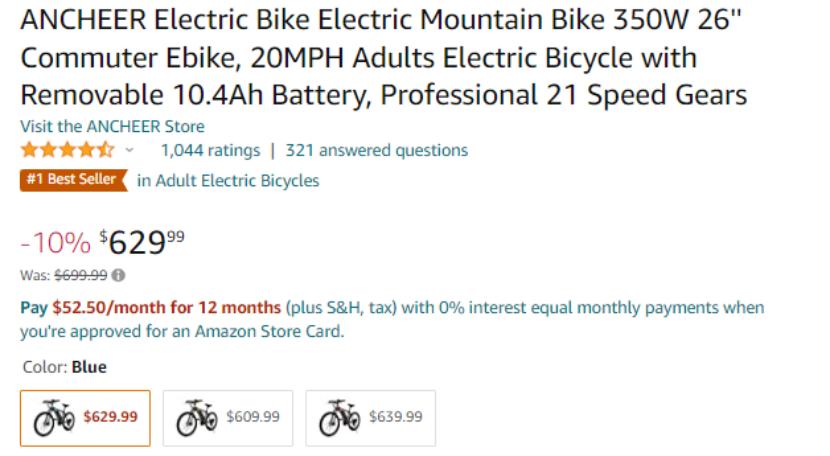Click bike thumbnail in the $609.99 option
This screenshot has width=830, height=456.
pyautogui.click(x=197, y=417)
